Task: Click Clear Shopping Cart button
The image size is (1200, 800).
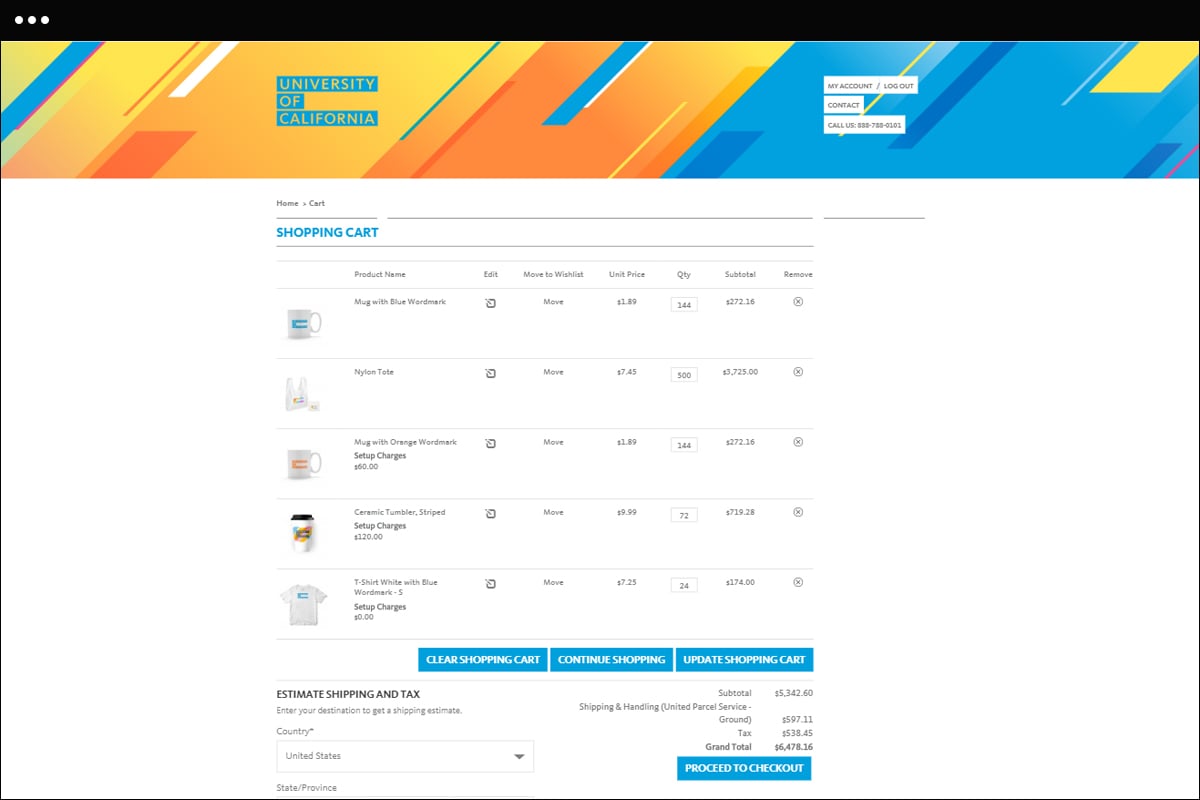Action: pyautogui.click(x=482, y=660)
